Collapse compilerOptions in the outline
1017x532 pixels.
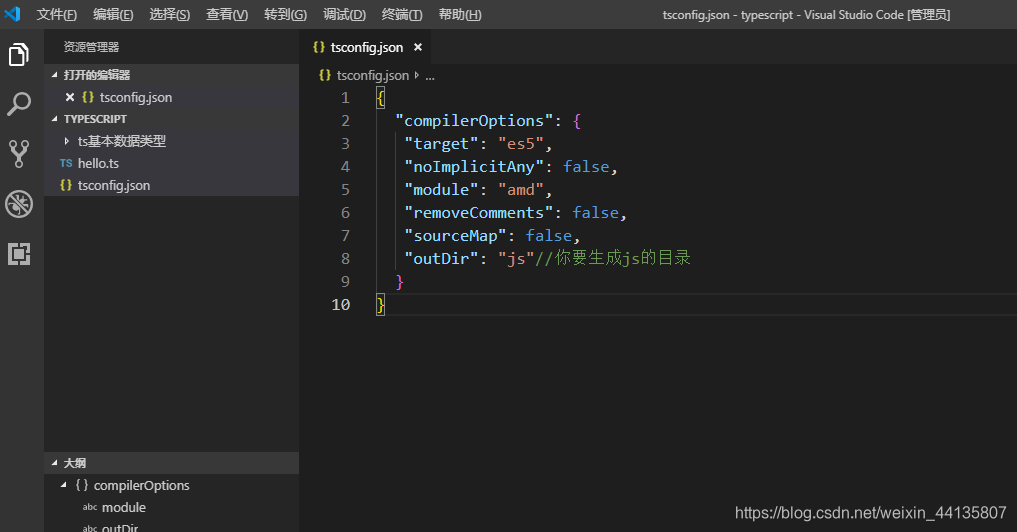(64, 485)
